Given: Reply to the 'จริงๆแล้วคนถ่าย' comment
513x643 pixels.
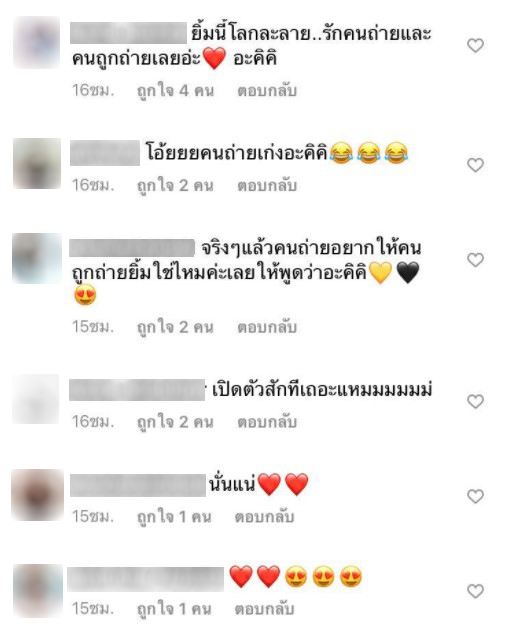Looking at the screenshot, I should pyautogui.click(x=267, y=327).
